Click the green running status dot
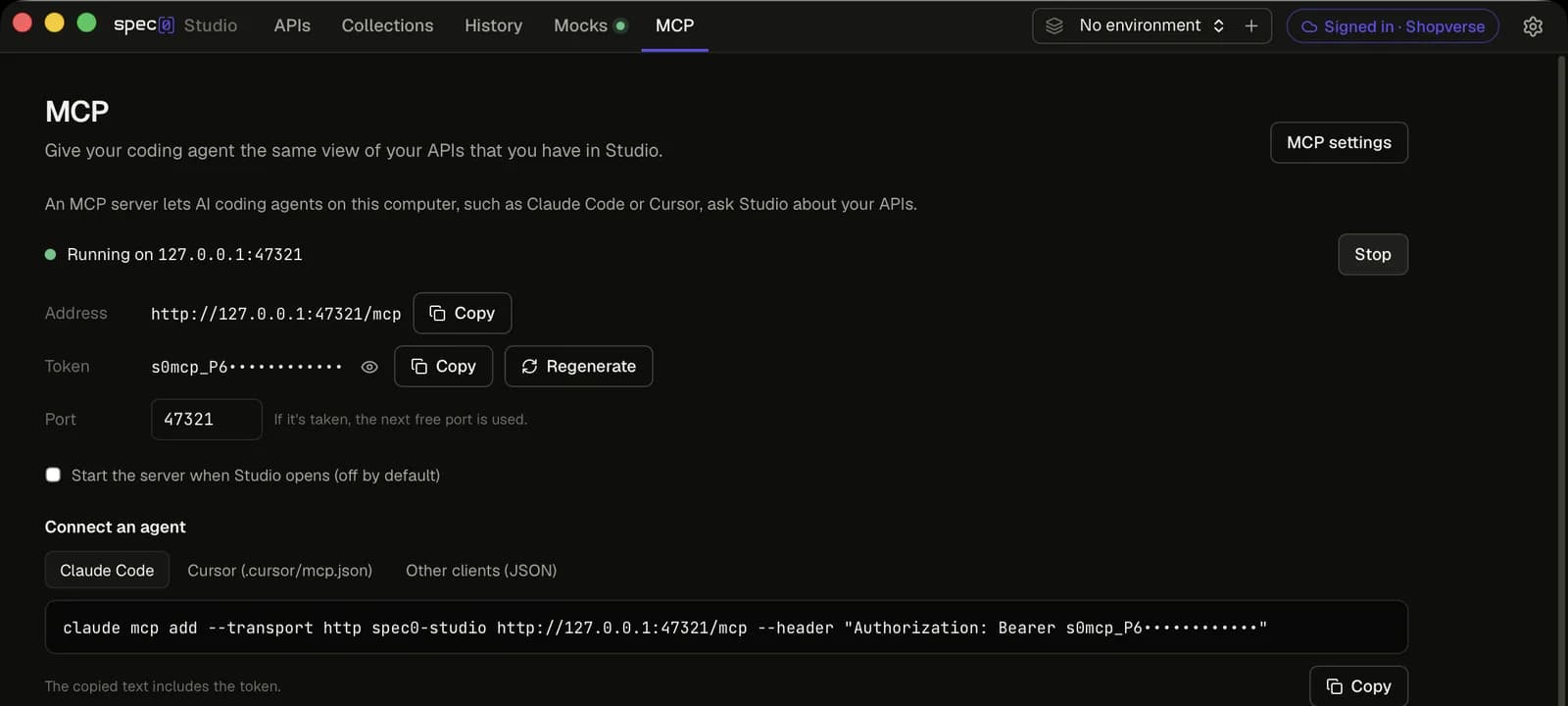 pos(50,255)
